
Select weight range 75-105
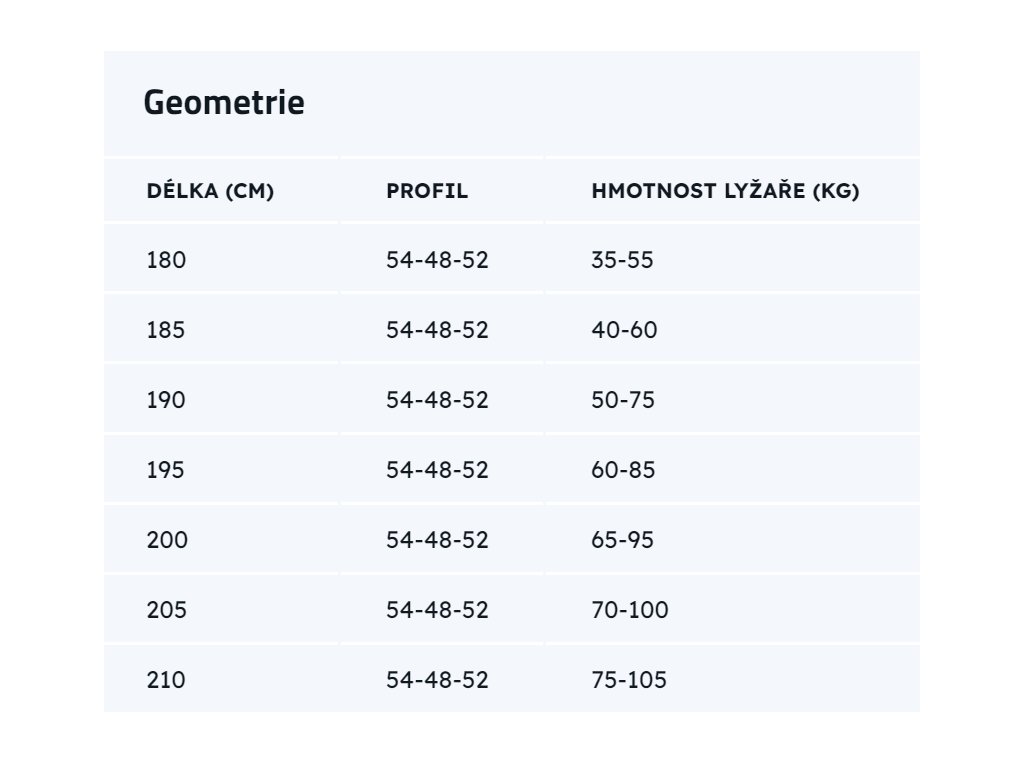pos(629,680)
